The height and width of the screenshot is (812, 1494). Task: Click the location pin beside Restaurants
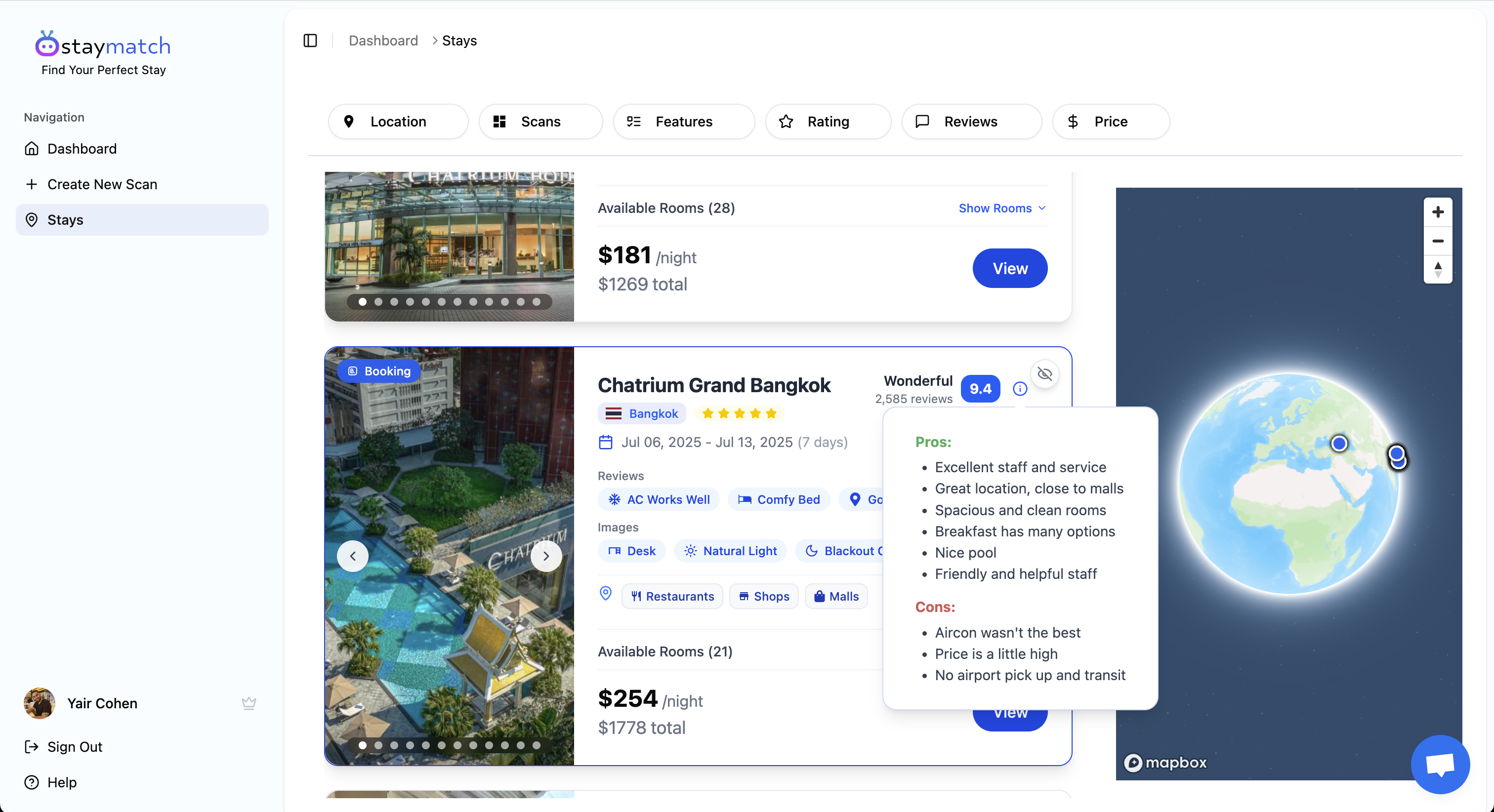[x=606, y=593]
